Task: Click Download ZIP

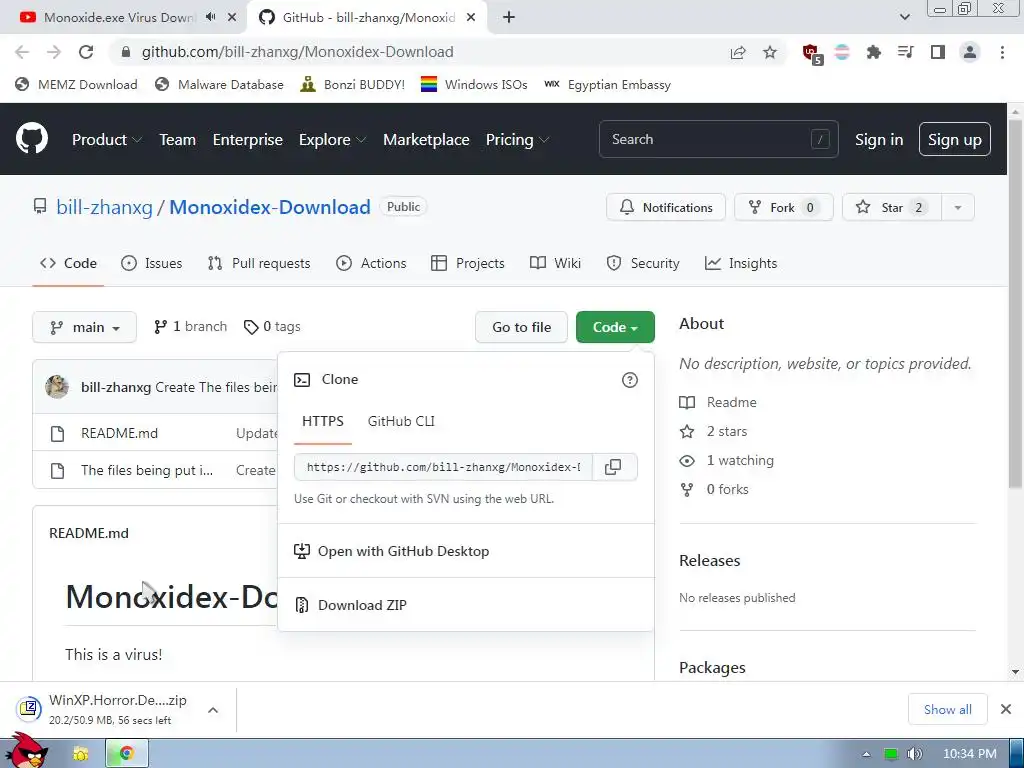Action: point(466,605)
